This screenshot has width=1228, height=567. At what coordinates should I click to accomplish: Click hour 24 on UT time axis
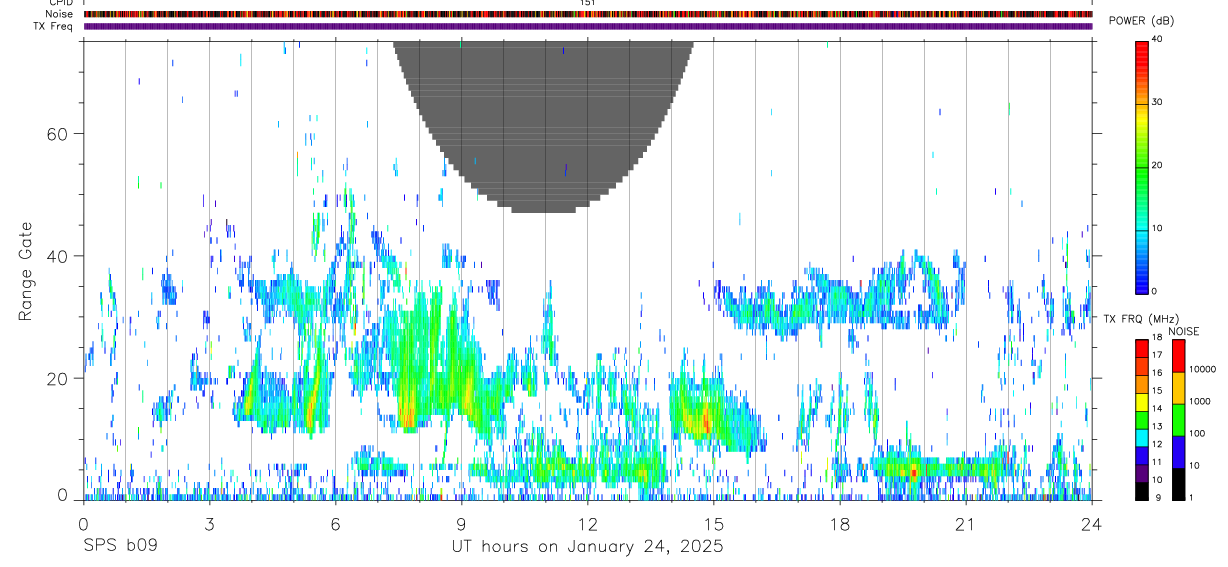(x=1091, y=523)
